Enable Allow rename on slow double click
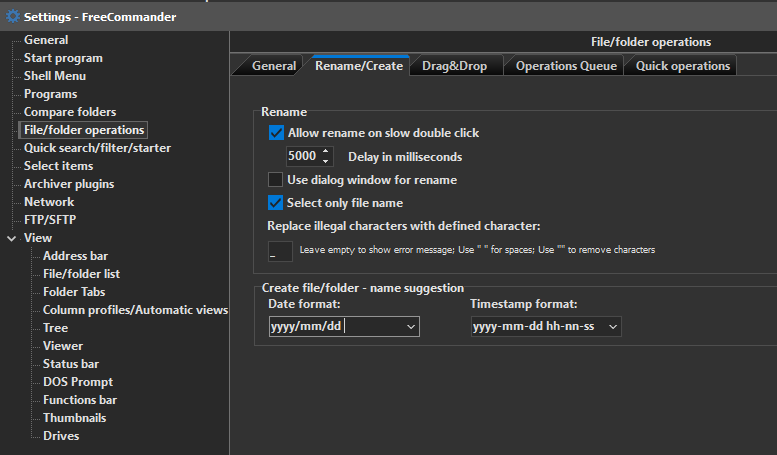This screenshot has height=455, width=777. coord(277,133)
